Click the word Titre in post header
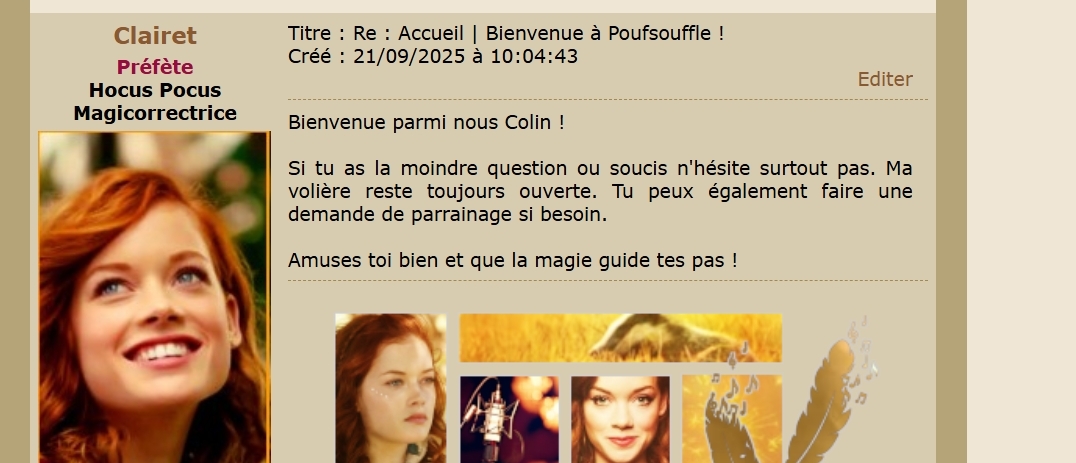 [x=309, y=32]
